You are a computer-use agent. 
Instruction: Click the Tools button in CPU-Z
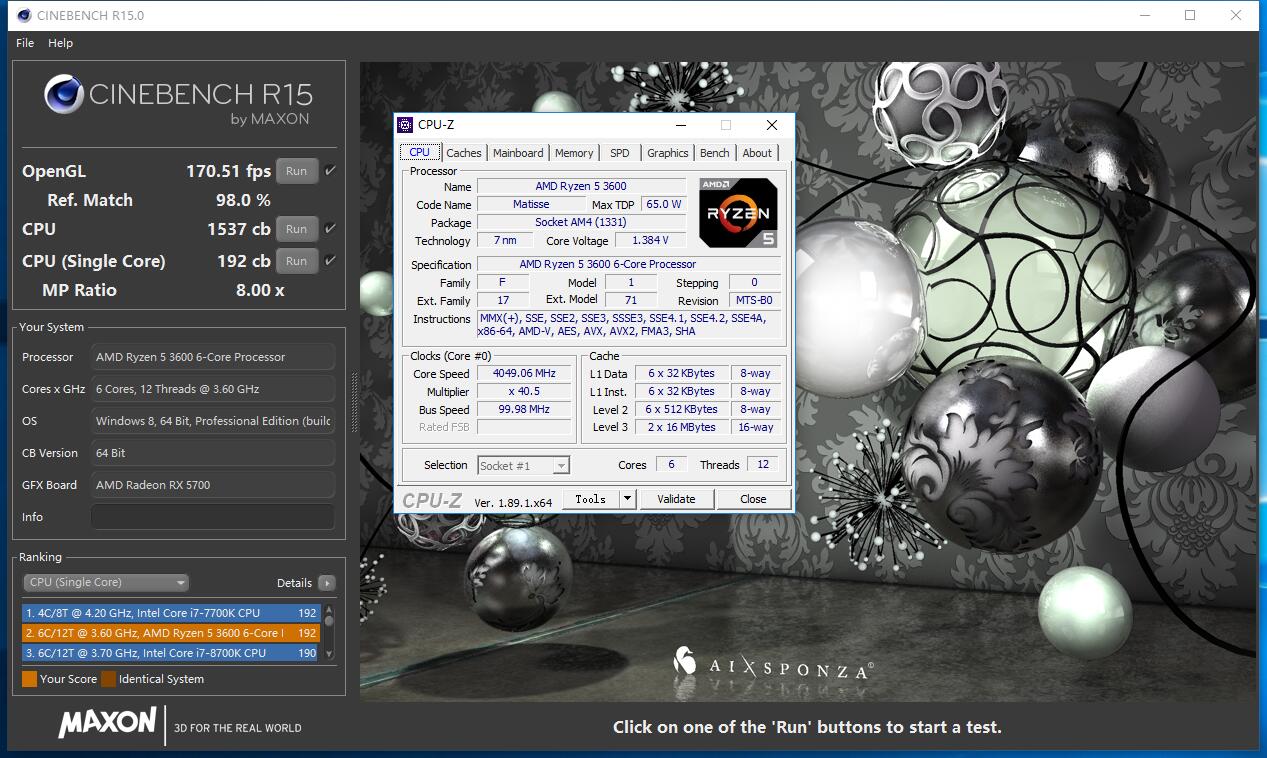pos(590,499)
